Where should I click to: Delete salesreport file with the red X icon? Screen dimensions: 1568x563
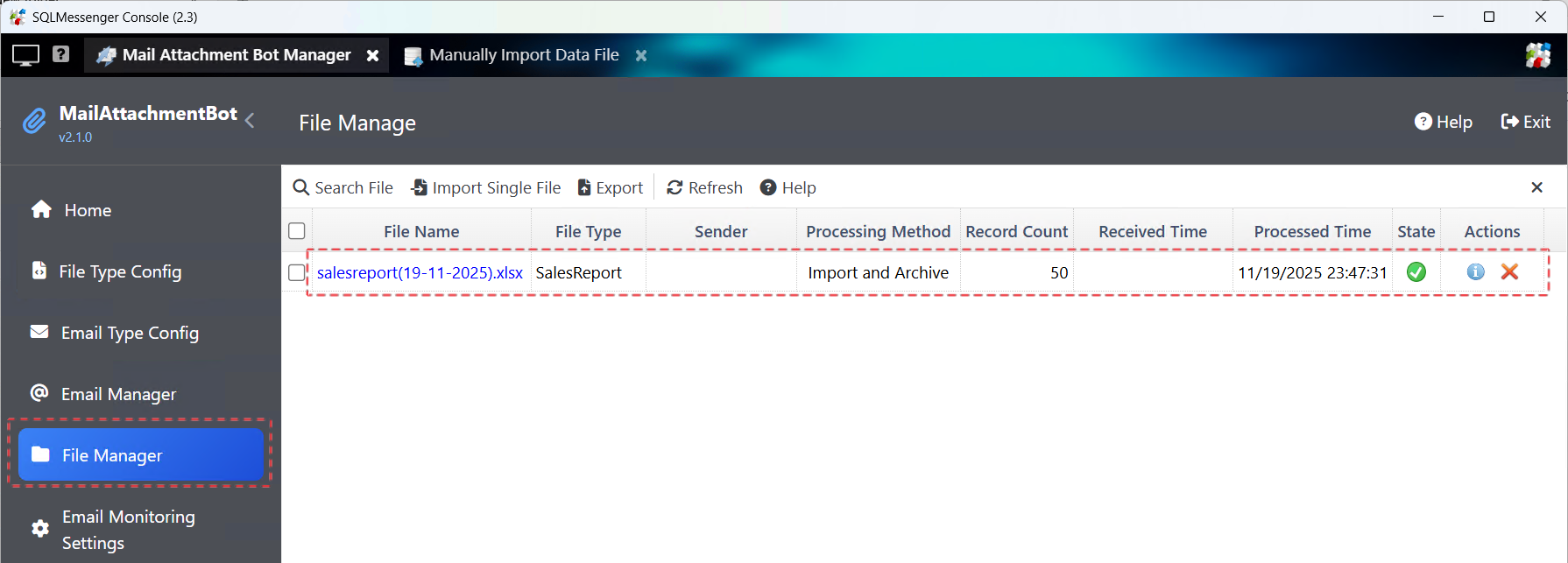(x=1509, y=271)
